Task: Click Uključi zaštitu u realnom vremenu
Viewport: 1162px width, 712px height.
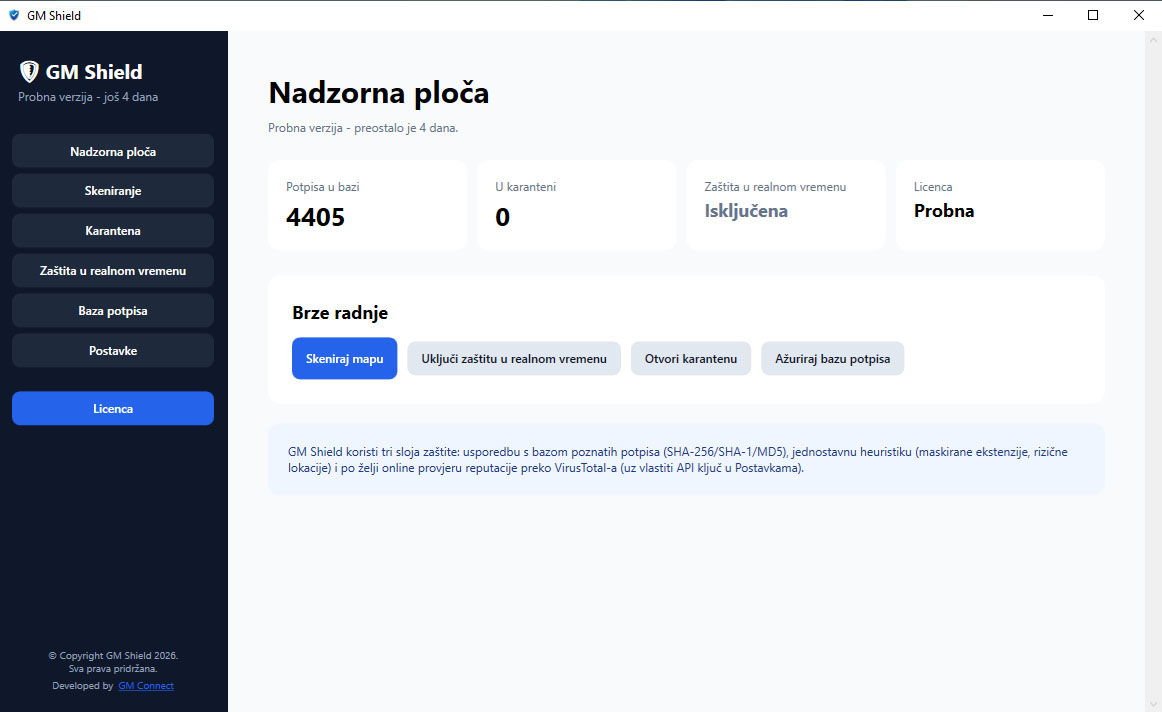Action: [x=514, y=359]
